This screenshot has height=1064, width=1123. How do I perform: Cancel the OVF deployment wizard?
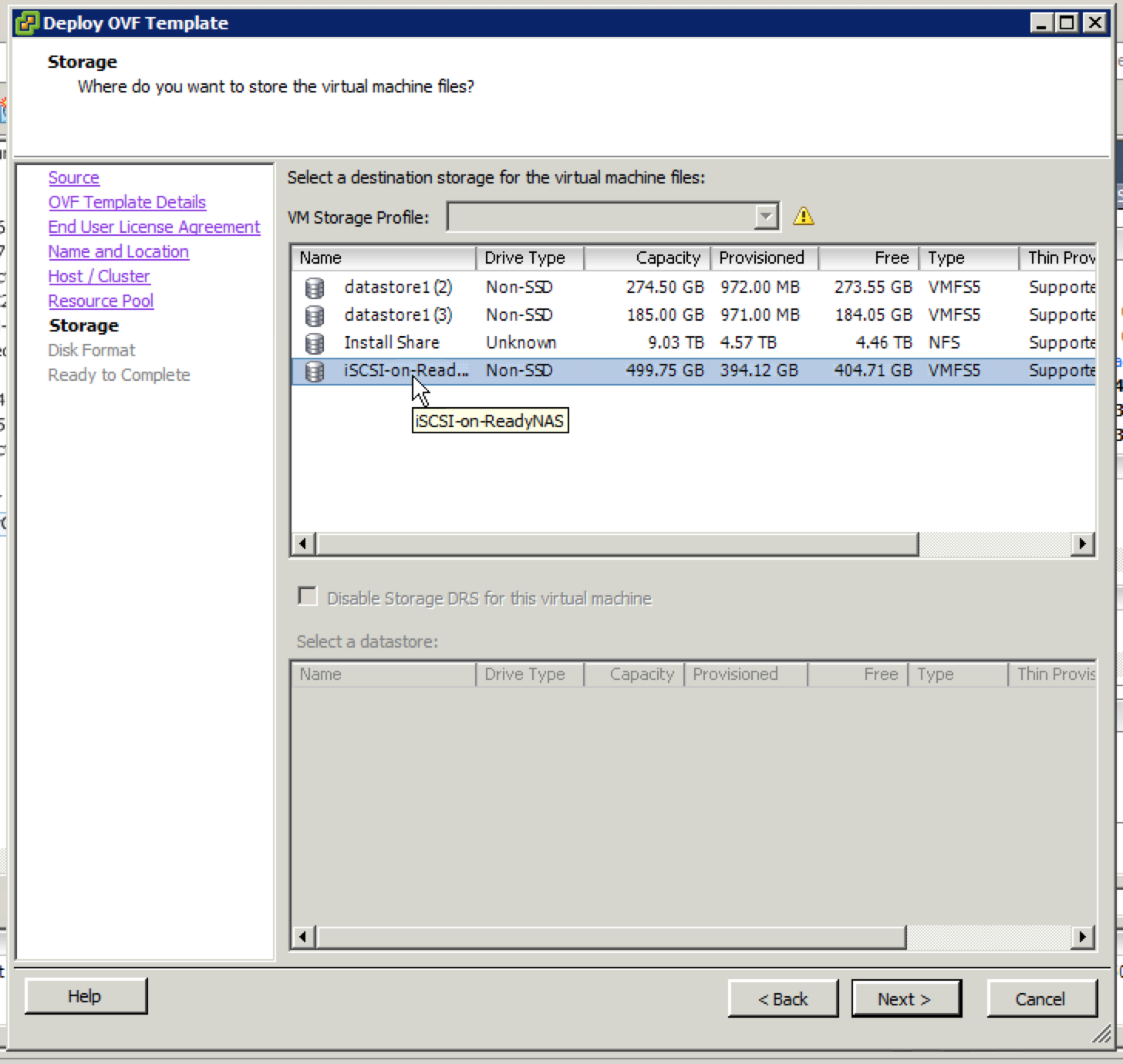(1040, 999)
